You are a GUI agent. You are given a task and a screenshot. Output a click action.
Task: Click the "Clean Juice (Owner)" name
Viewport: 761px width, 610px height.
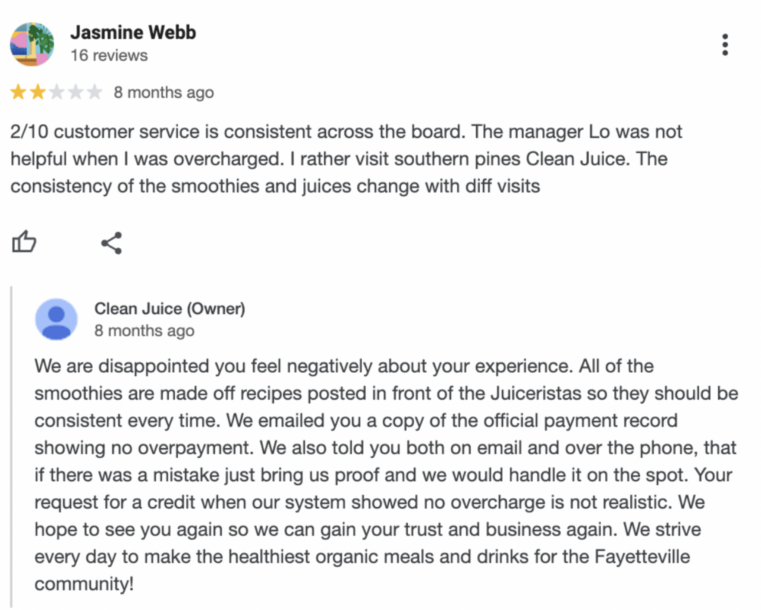(x=169, y=308)
